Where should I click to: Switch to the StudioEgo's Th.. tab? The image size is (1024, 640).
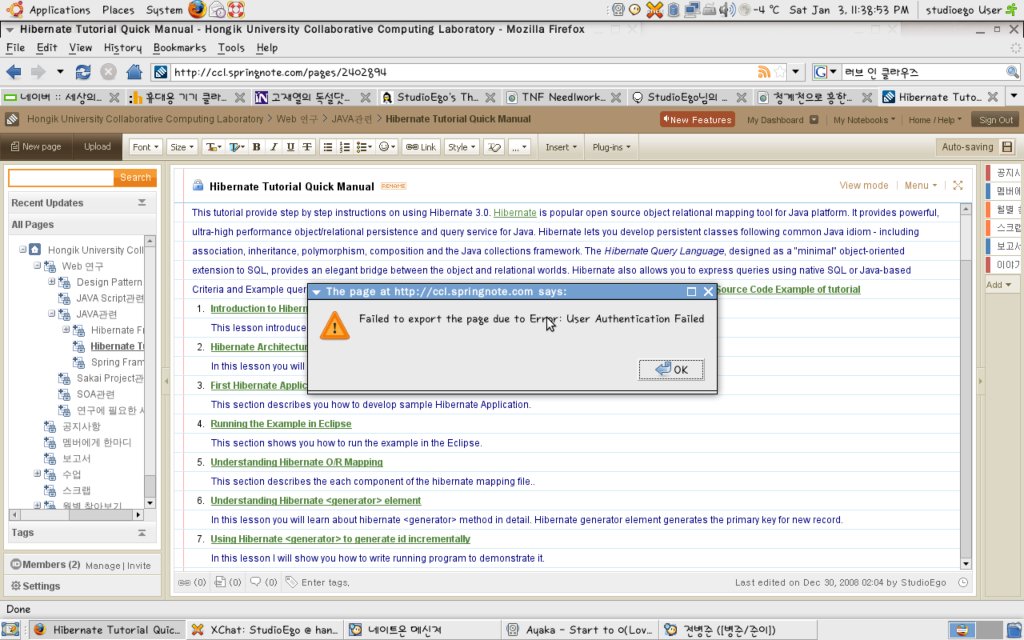pyautogui.click(x=438, y=97)
